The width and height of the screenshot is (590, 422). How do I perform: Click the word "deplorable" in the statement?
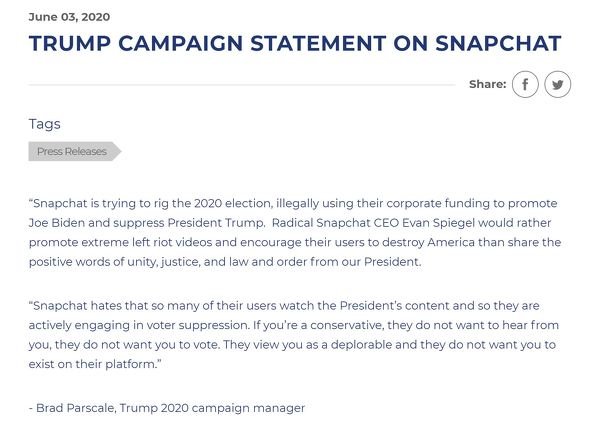click(x=361, y=345)
